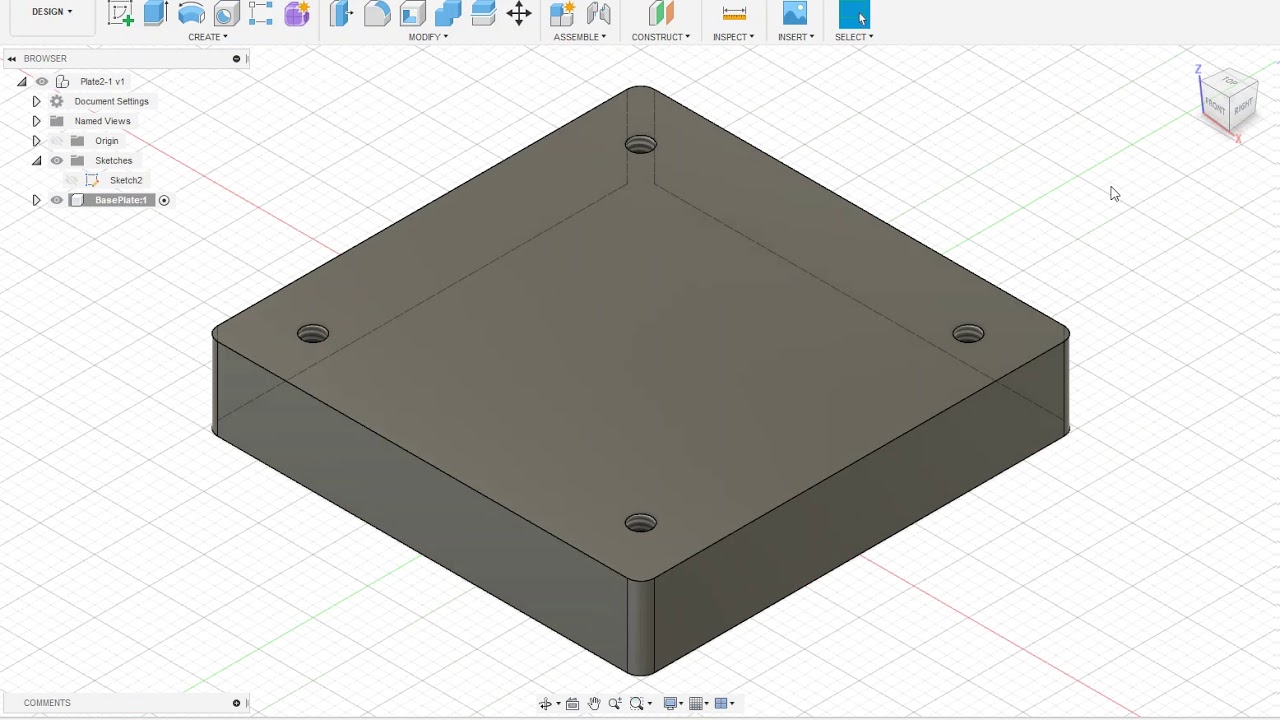Click the Orbit tool in navigation bar

[545, 704]
